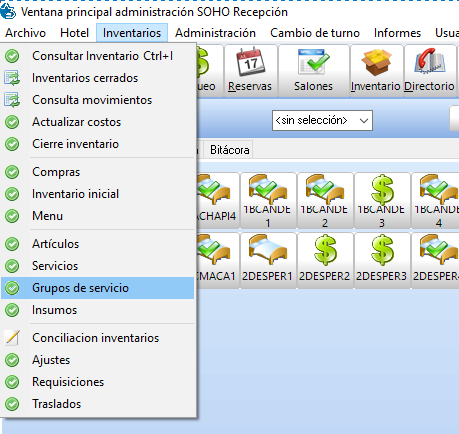459x434 pixels.
Task: Open the Administración menu
Action: click(x=215, y=33)
